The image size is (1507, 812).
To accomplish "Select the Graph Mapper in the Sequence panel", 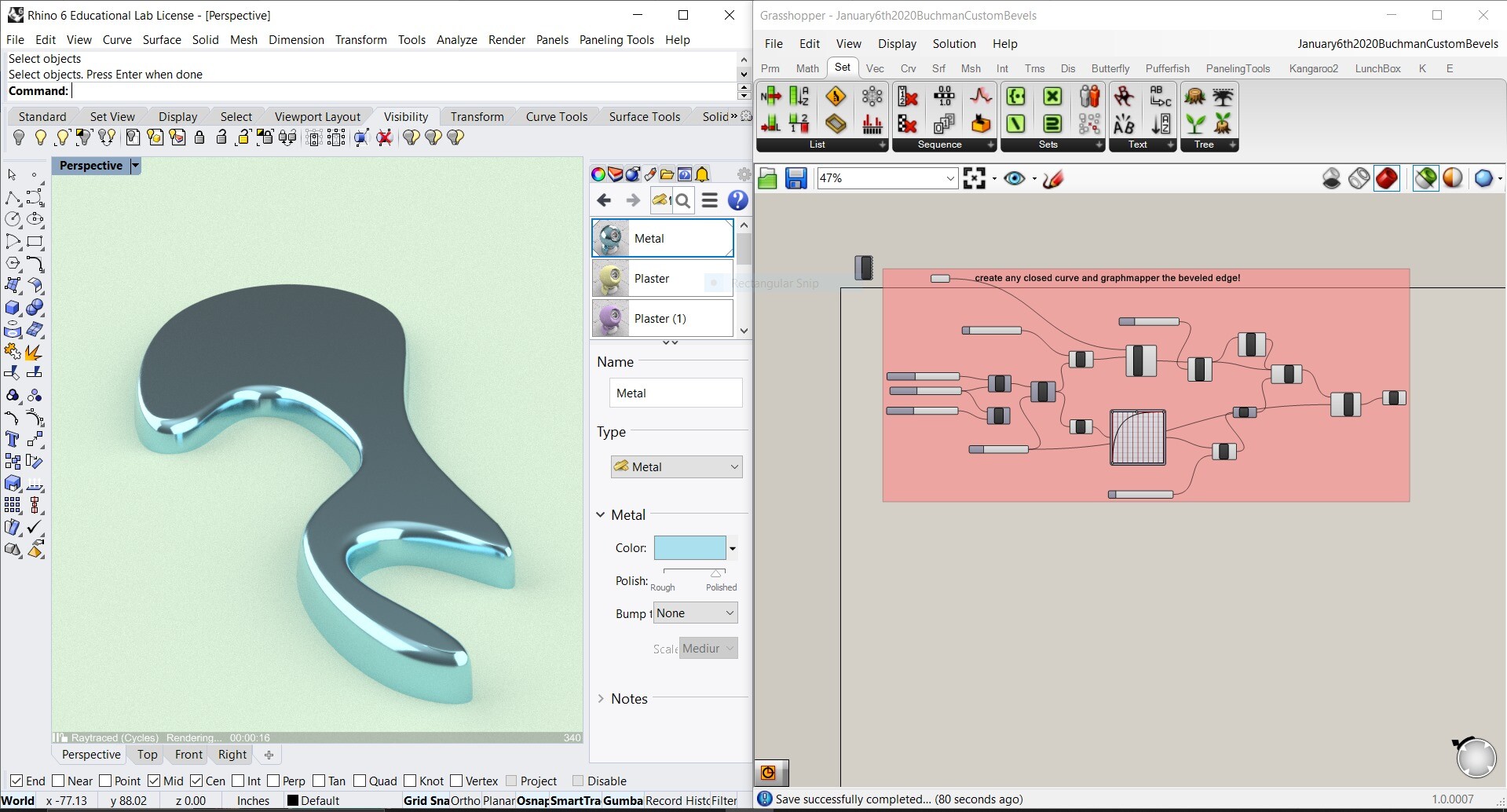I will tap(980, 96).
